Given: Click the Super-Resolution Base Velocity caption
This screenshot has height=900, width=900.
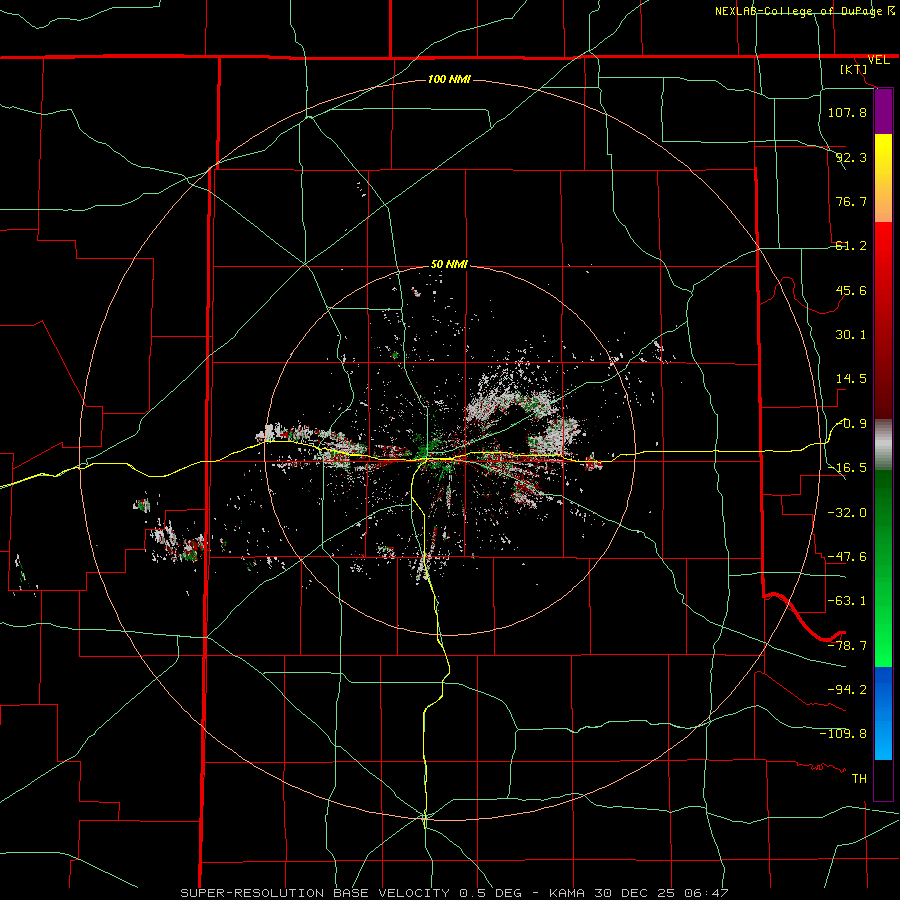Looking at the screenshot, I should tap(455, 893).
